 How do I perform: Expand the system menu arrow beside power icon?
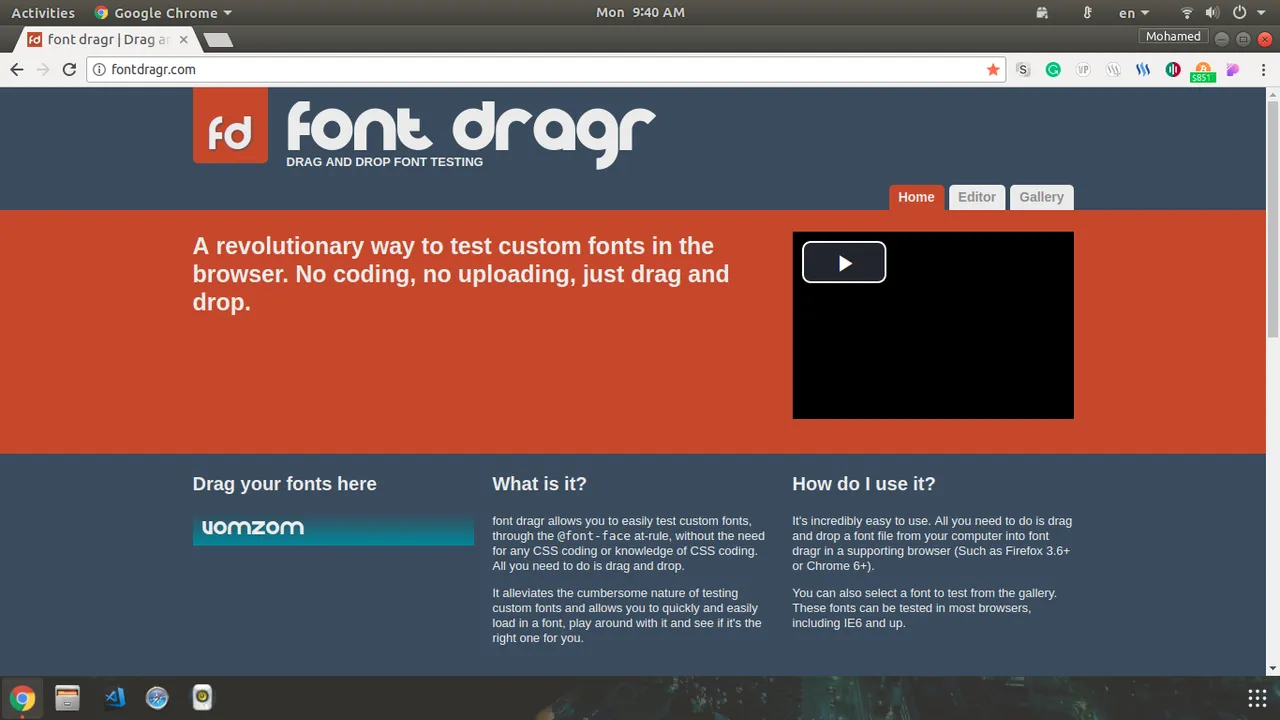tap(1260, 13)
